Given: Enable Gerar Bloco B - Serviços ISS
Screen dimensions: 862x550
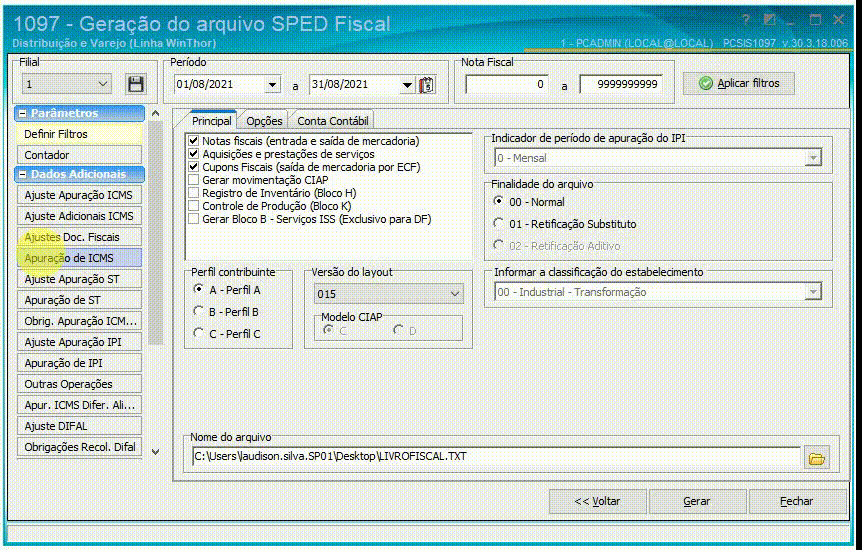Looking at the screenshot, I should click(x=194, y=219).
